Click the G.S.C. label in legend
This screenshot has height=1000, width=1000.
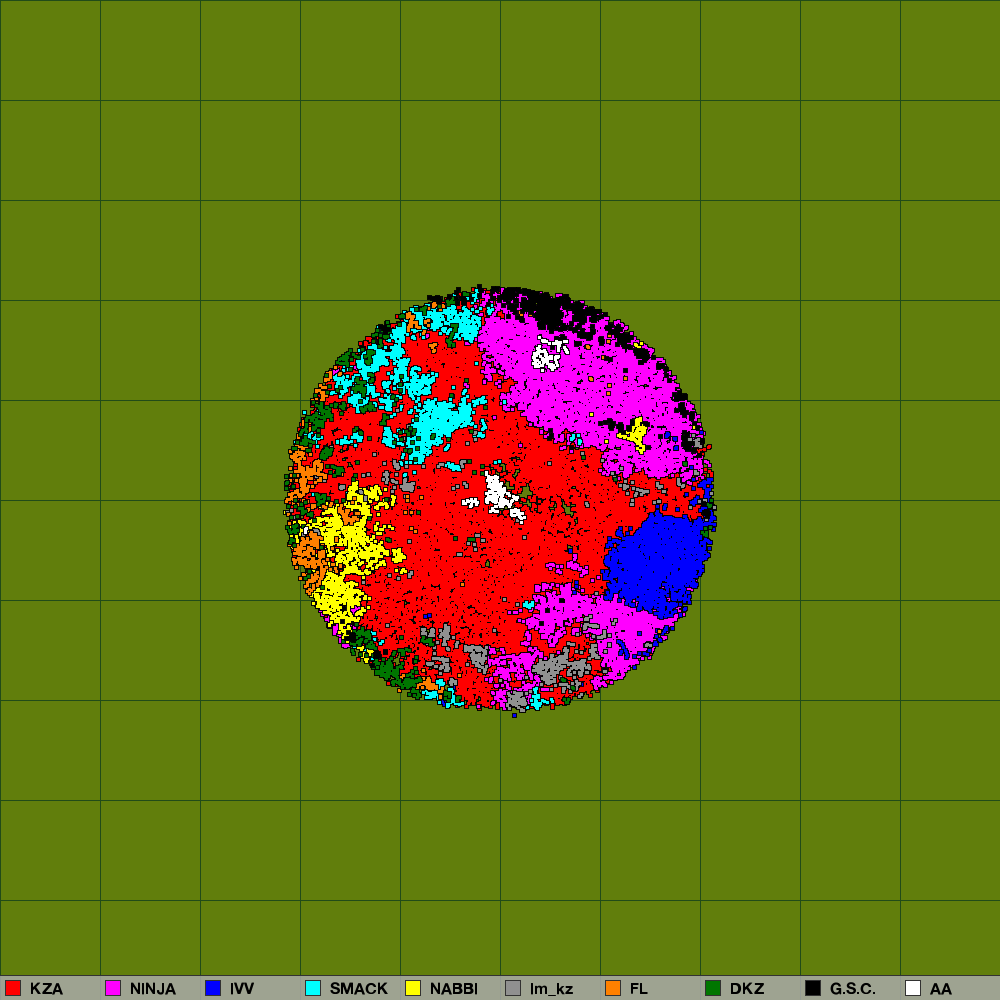click(852, 989)
